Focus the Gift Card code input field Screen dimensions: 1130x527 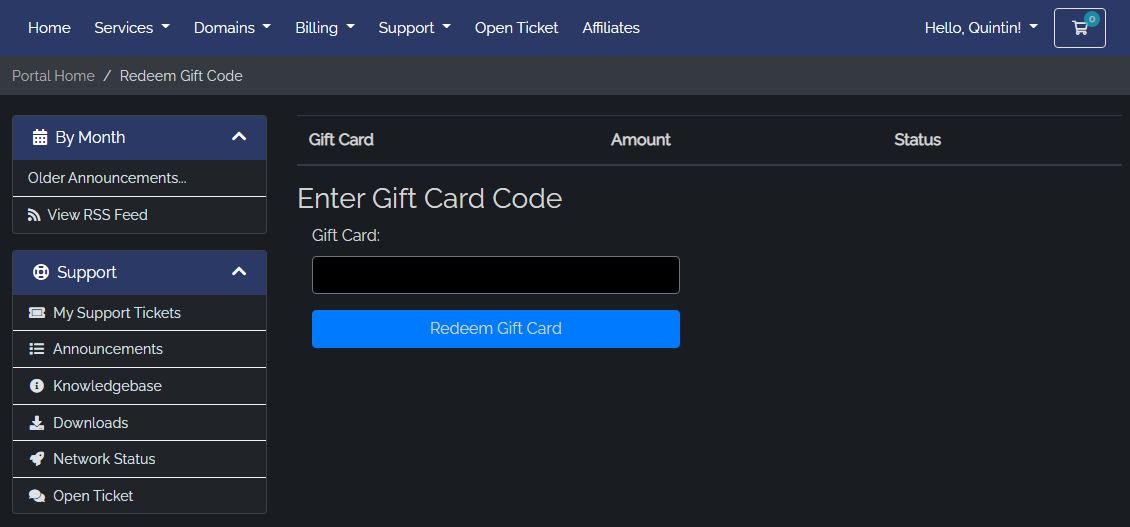pos(496,275)
